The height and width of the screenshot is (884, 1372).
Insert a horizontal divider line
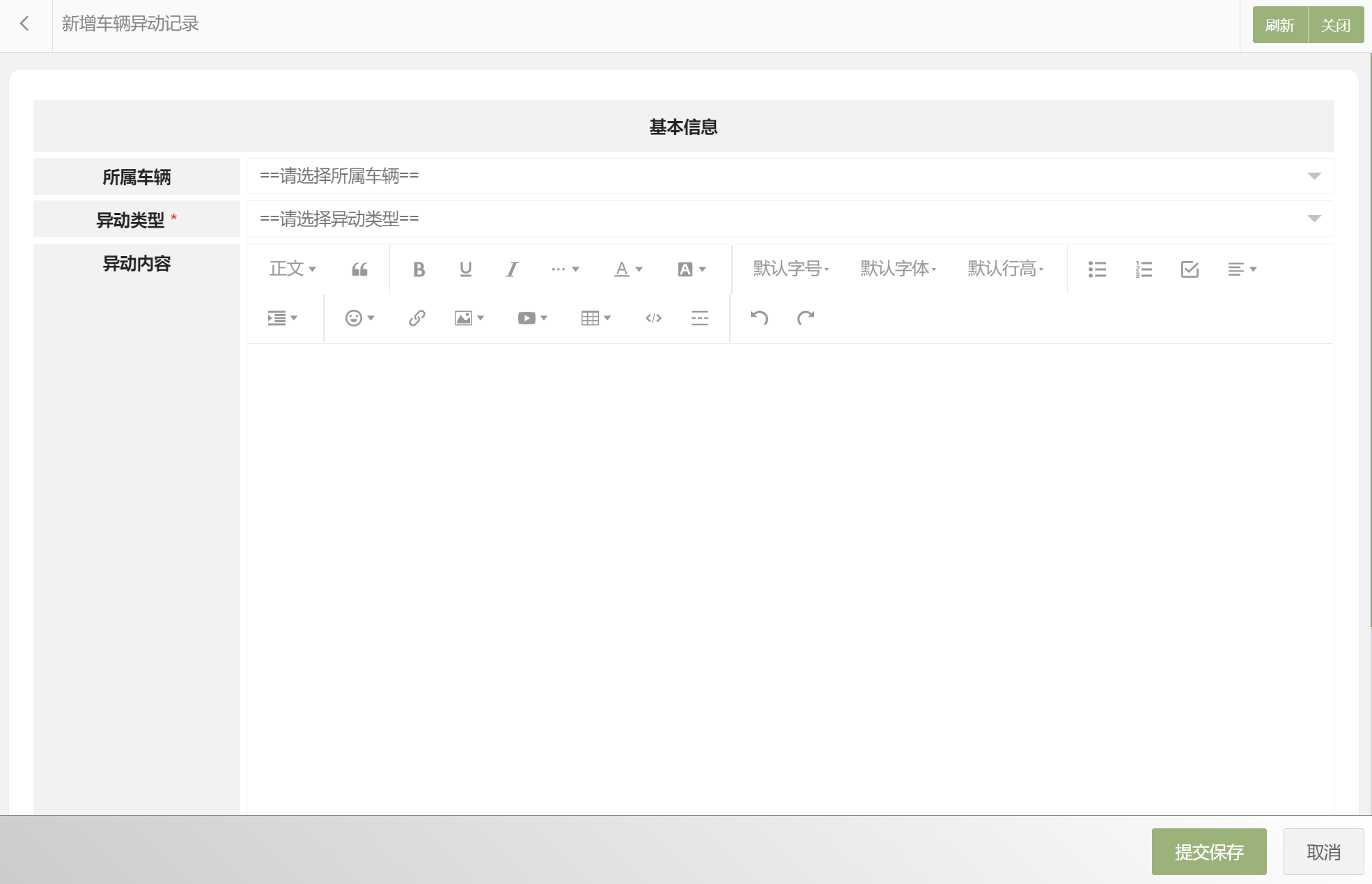[x=699, y=318]
